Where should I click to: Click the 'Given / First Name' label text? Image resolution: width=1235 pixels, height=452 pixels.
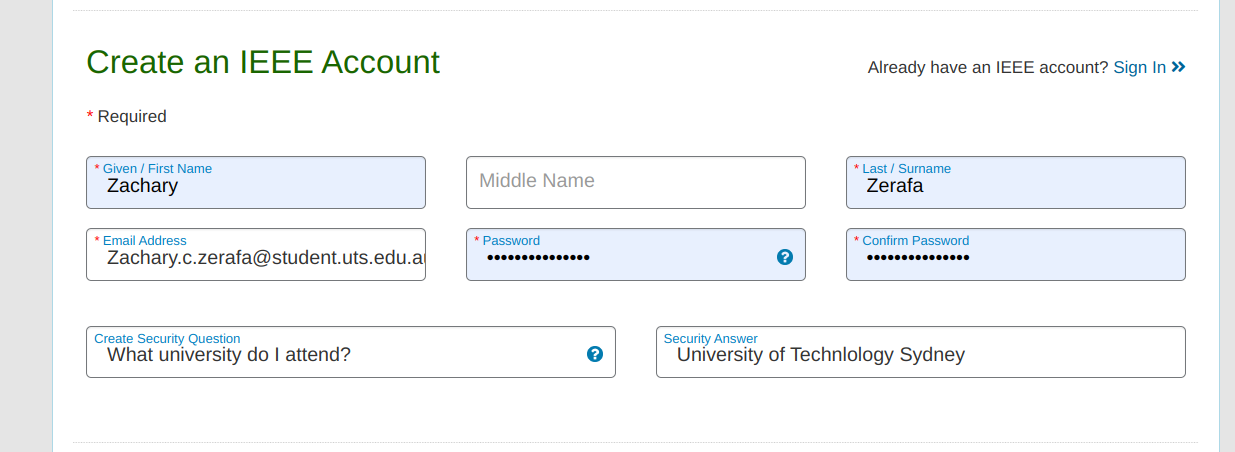pyautogui.click(x=157, y=169)
